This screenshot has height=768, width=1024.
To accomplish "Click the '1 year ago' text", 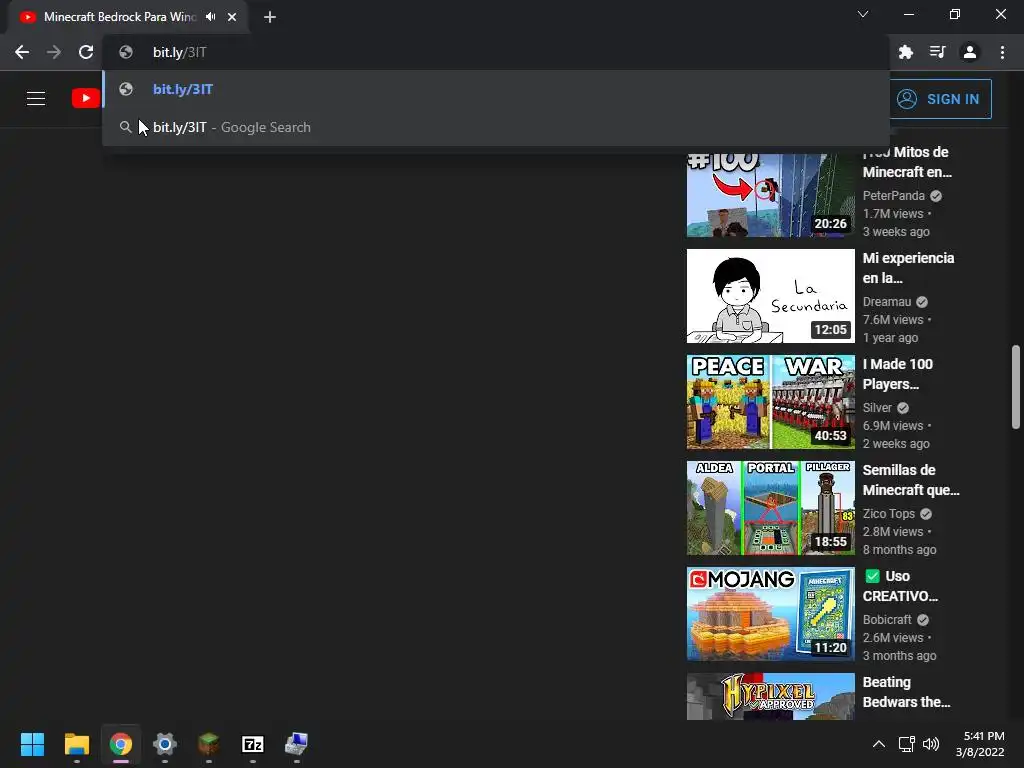I will (890, 338).
